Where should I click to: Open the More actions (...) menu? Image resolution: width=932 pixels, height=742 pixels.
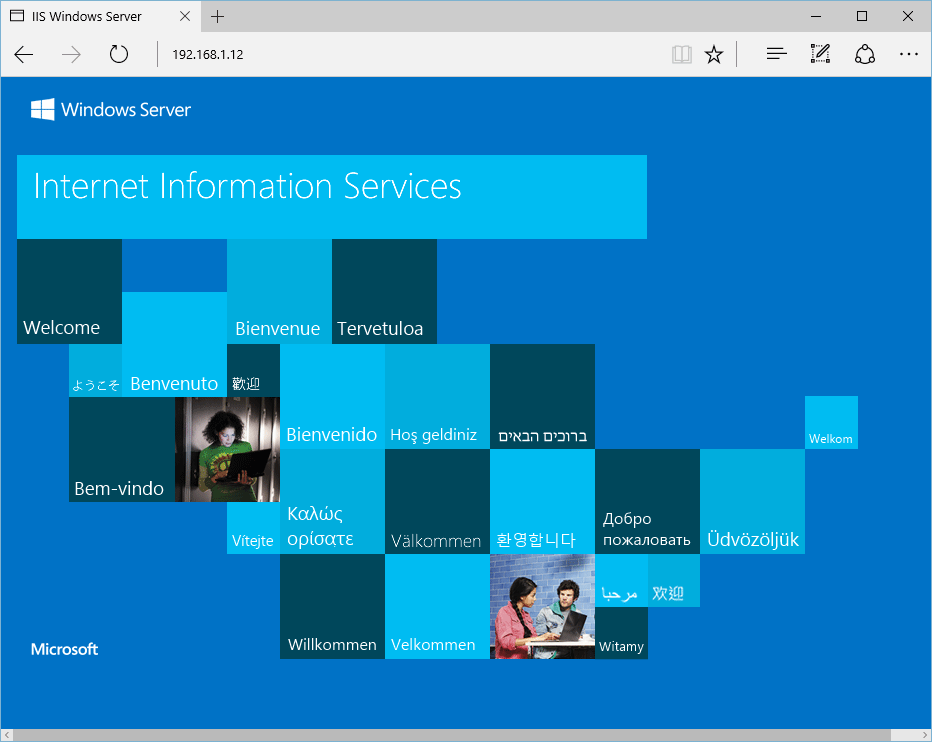pyautogui.click(x=908, y=54)
